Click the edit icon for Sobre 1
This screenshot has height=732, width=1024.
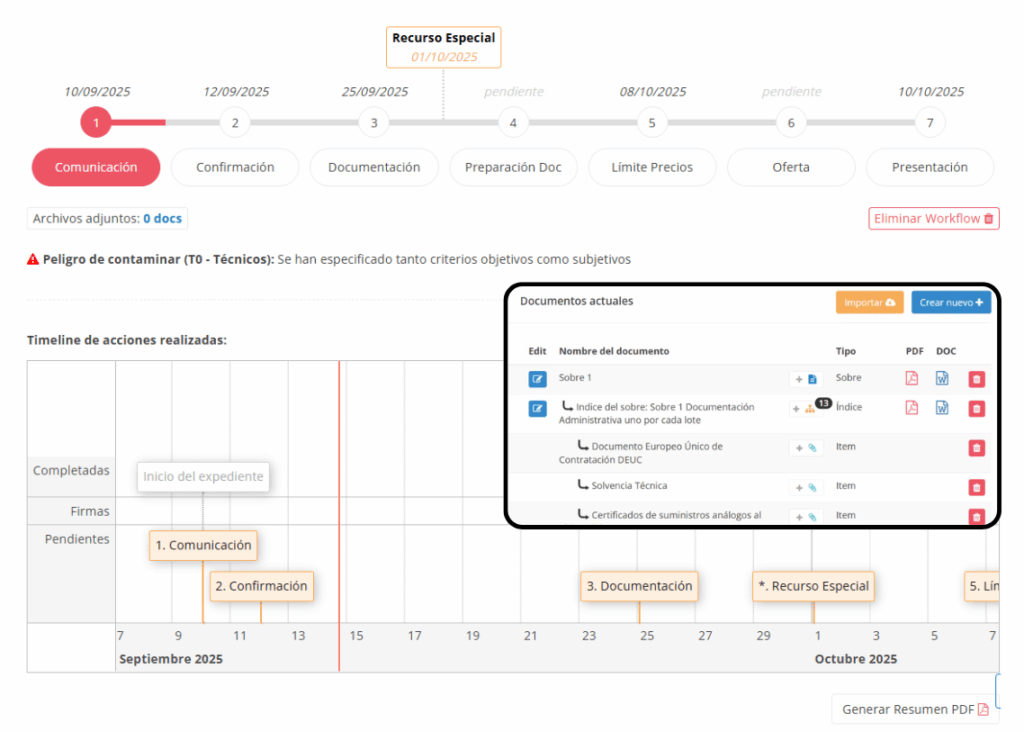click(x=537, y=379)
